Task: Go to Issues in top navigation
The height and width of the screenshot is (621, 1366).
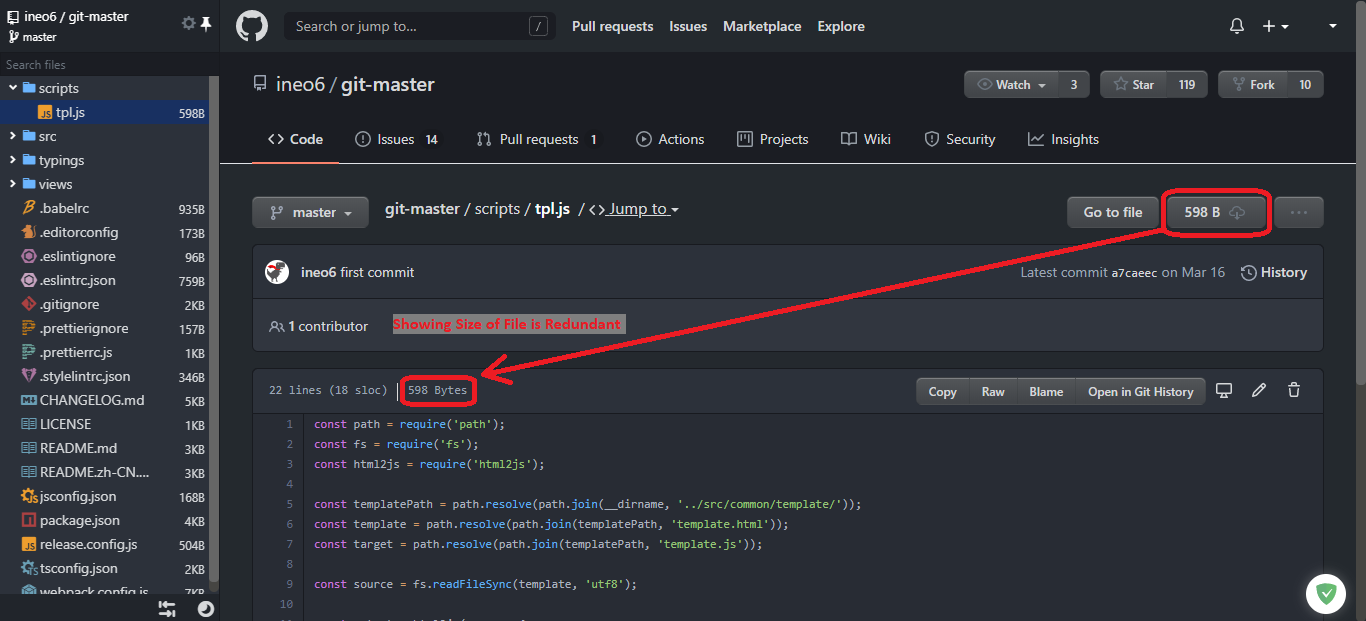Action: [688, 26]
